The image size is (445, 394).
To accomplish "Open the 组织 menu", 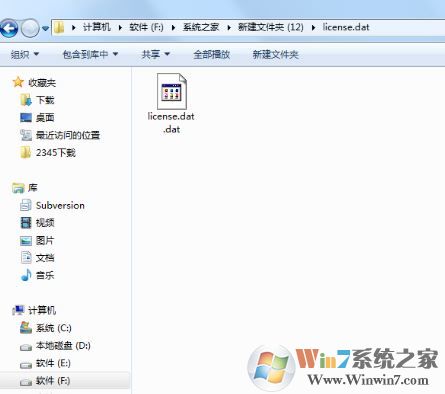I will 24,54.
